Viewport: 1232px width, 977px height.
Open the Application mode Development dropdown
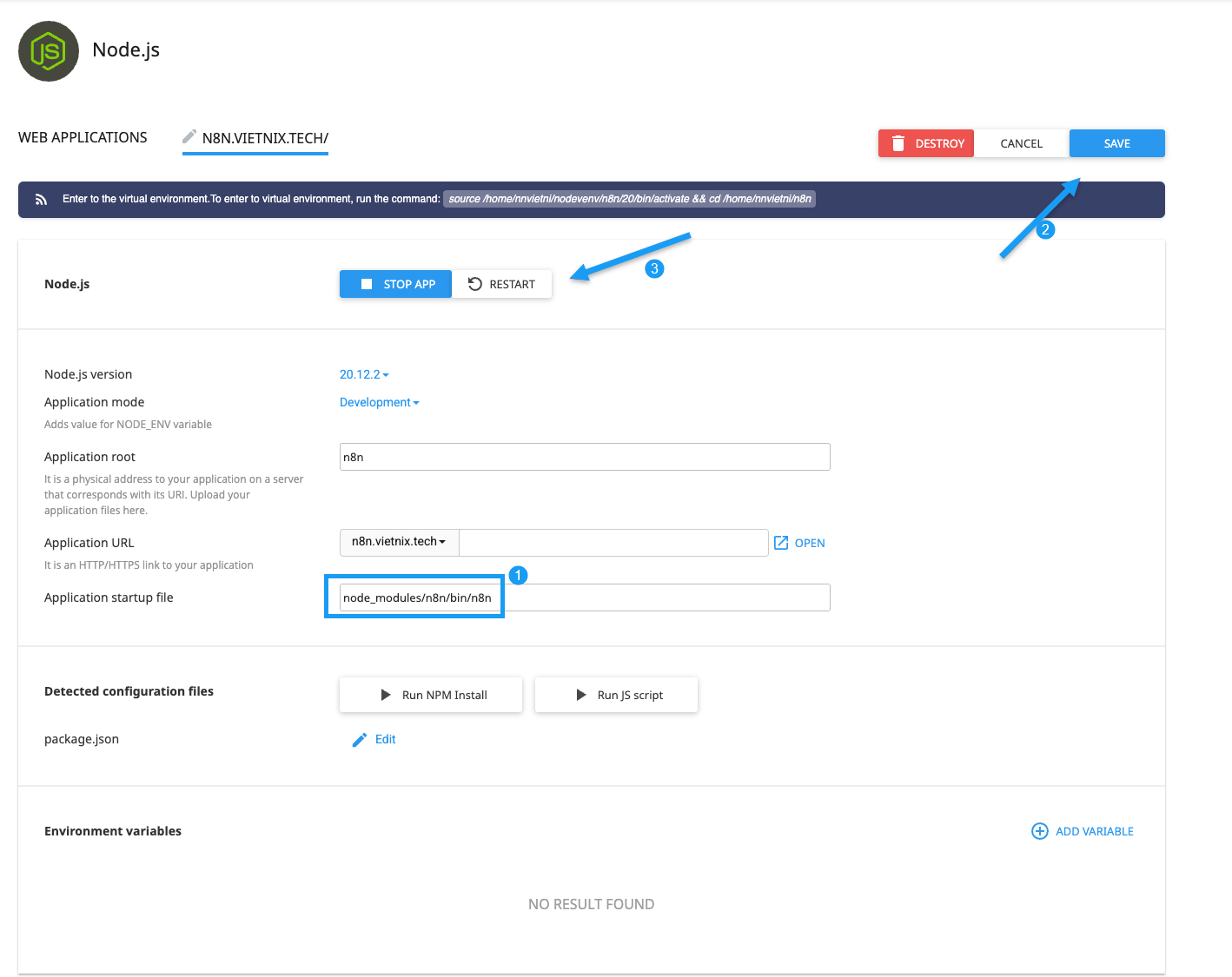pos(379,402)
